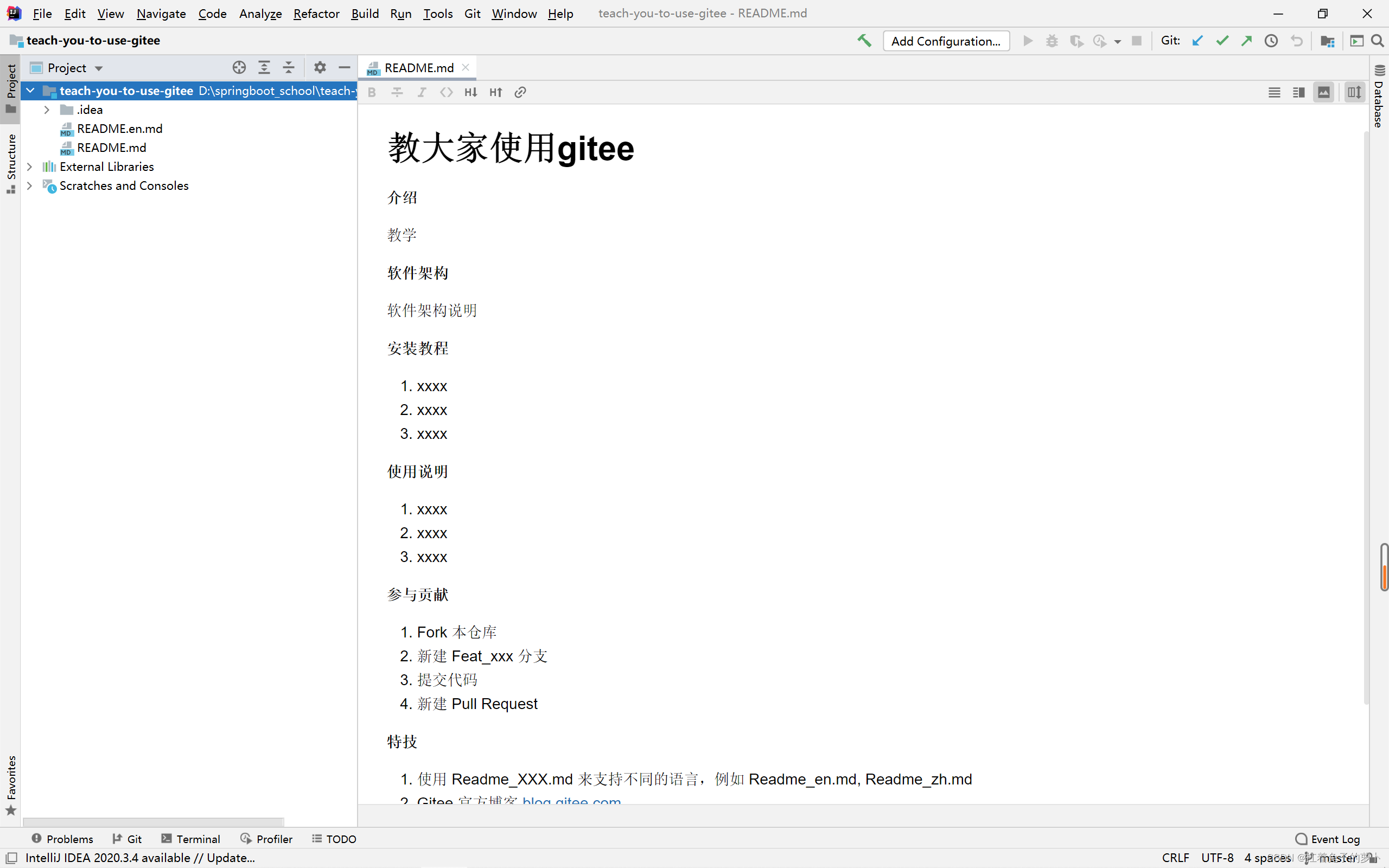Click the select opened file target icon
The image size is (1389, 868).
(239, 68)
